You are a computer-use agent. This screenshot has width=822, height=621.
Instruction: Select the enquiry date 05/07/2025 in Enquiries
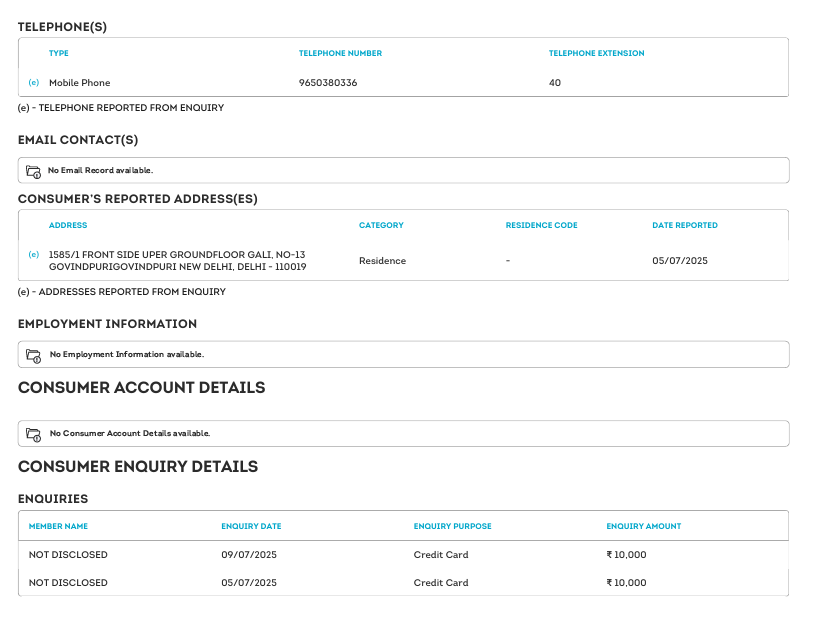[249, 583]
